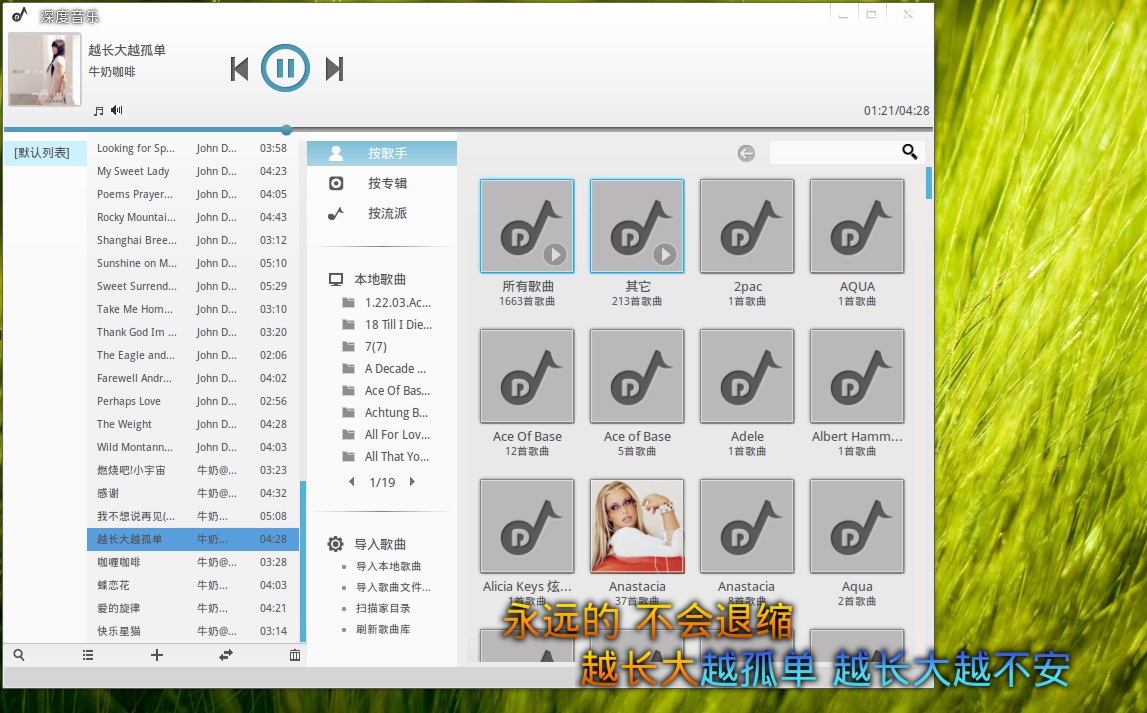The width and height of the screenshot is (1147, 713).
Task: Go to next folder page arrow
Action: 412,481
